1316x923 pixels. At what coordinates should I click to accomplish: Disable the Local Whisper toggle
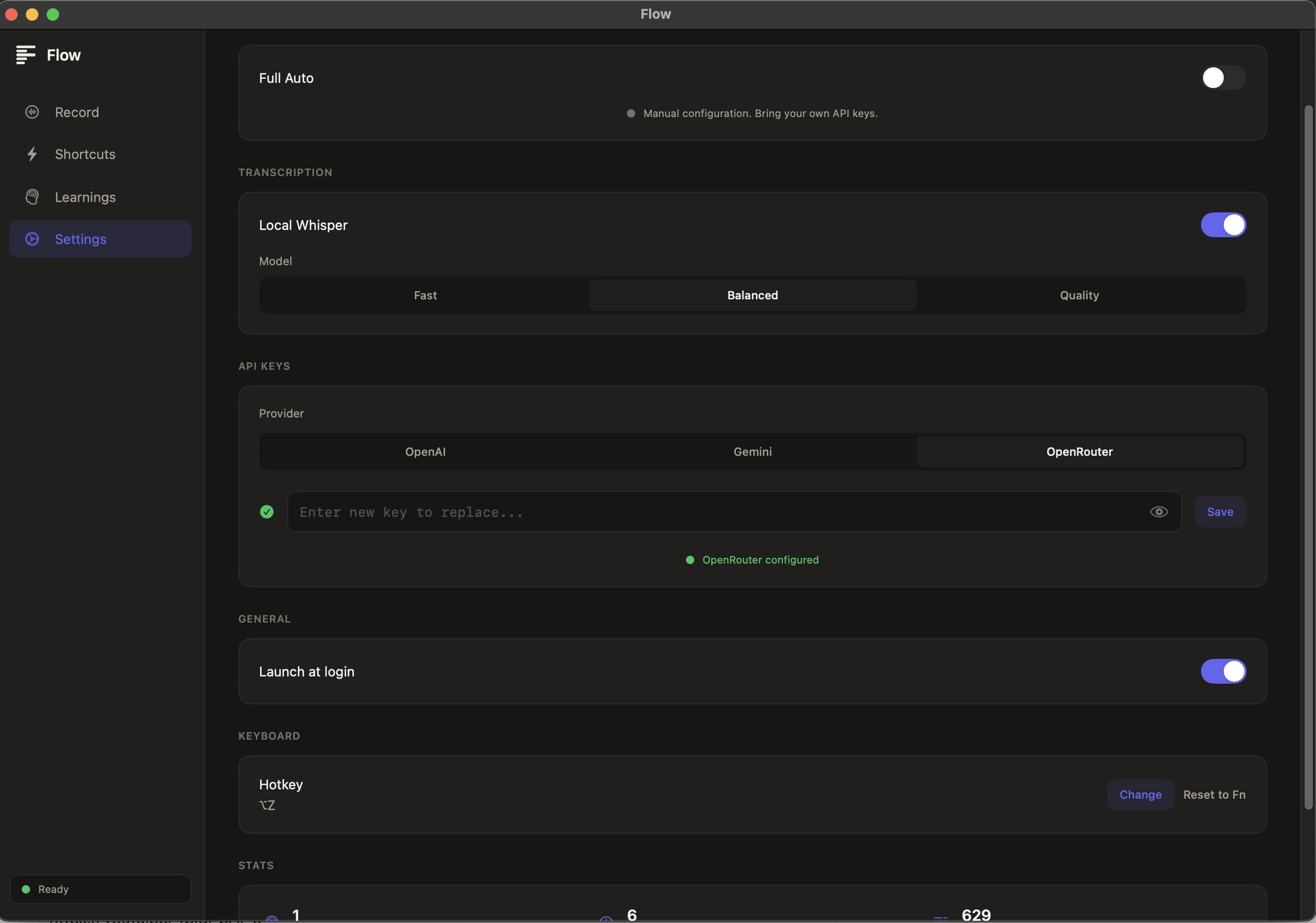(x=1223, y=225)
